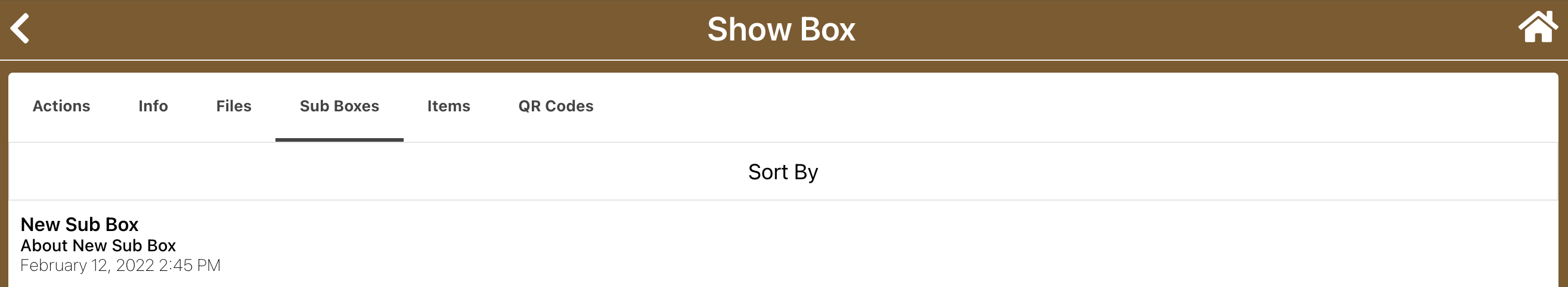Click the blank Sort By bar left of its label
The height and width of the screenshot is (287, 1568).
pos(365,172)
